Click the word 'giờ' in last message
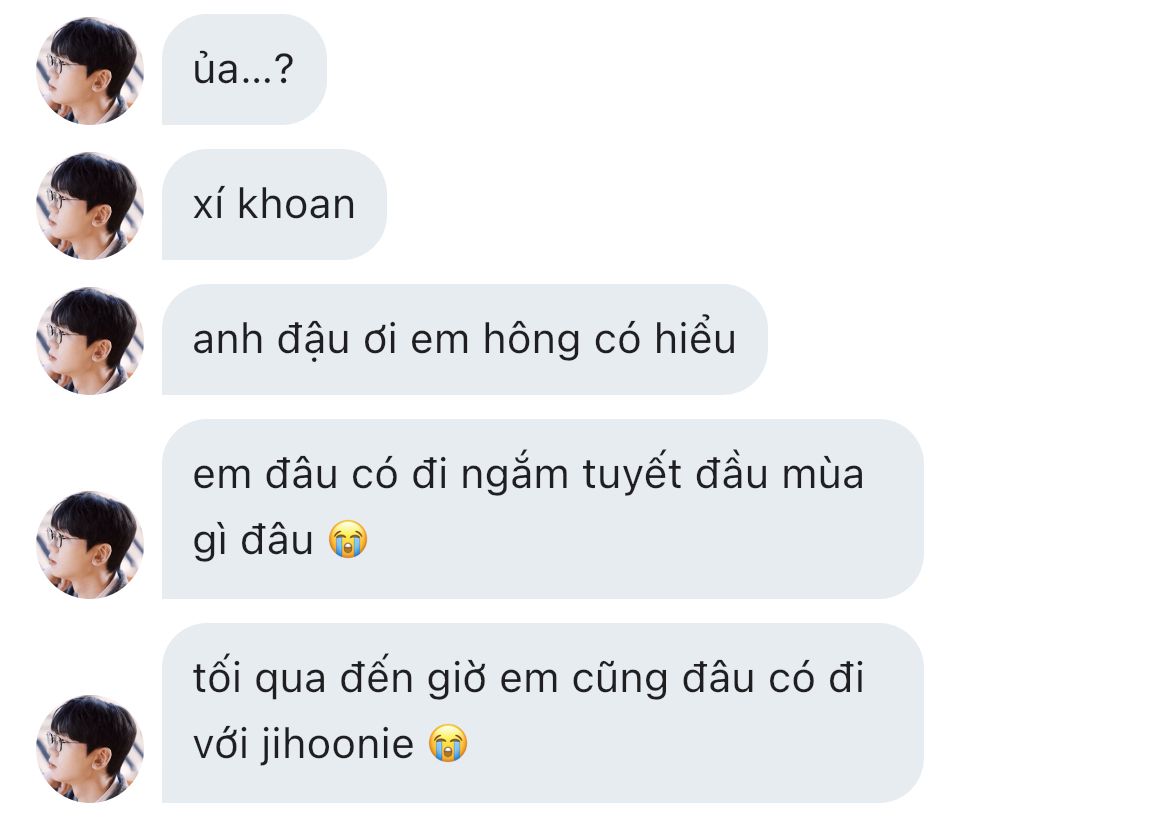The height and width of the screenshot is (818, 1170). [456, 680]
